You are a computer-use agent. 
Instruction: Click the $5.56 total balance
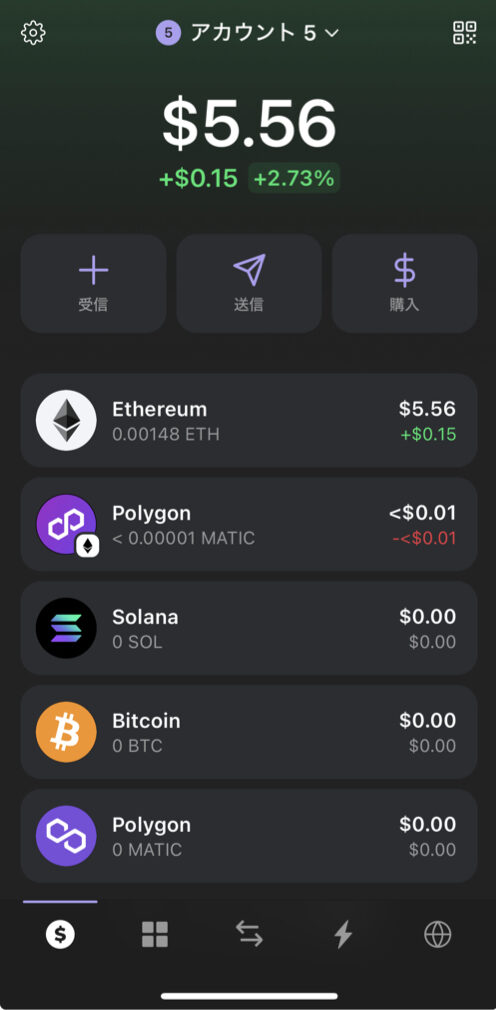pyautogui.click(x=249, y=123)
